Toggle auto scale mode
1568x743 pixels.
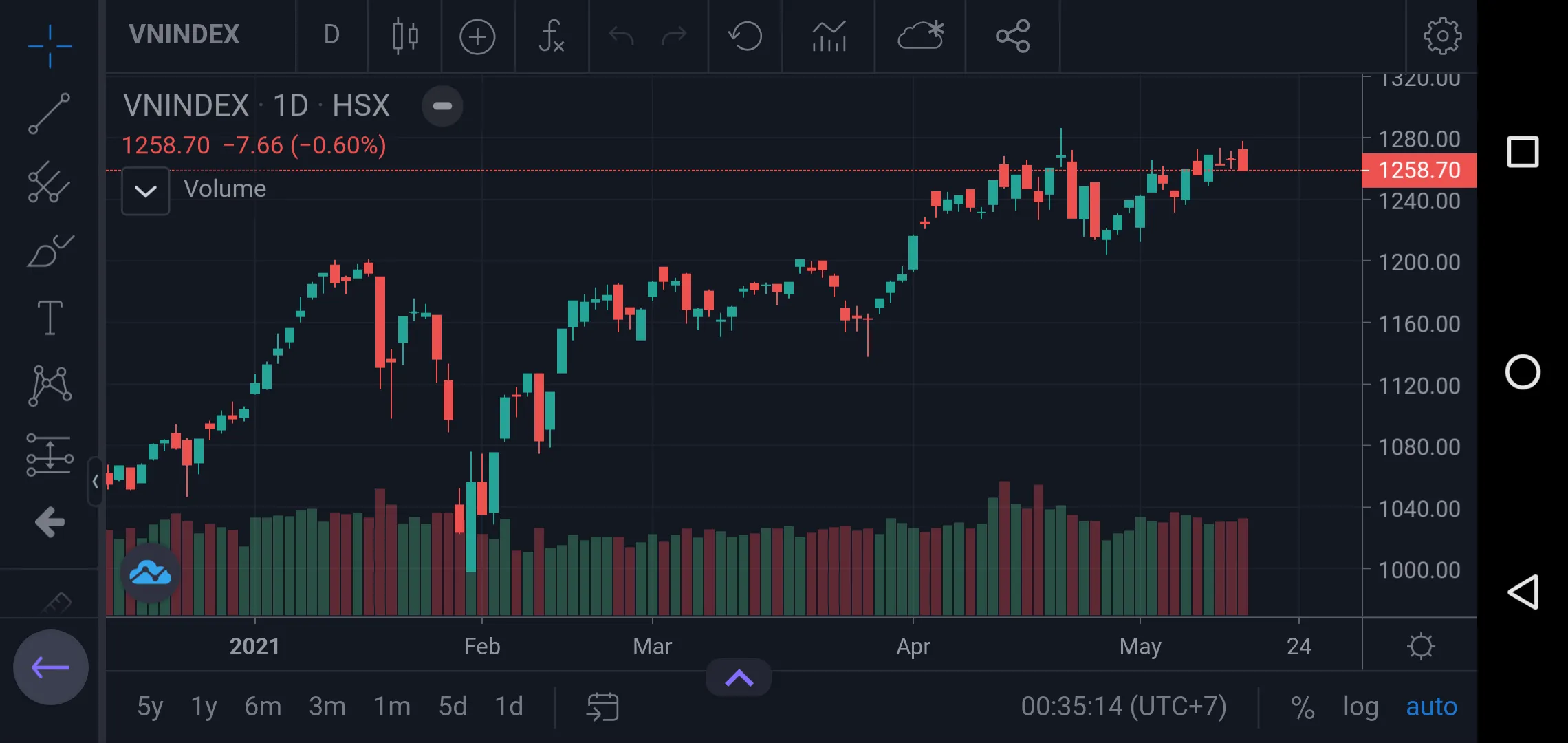pos(1431,707)
